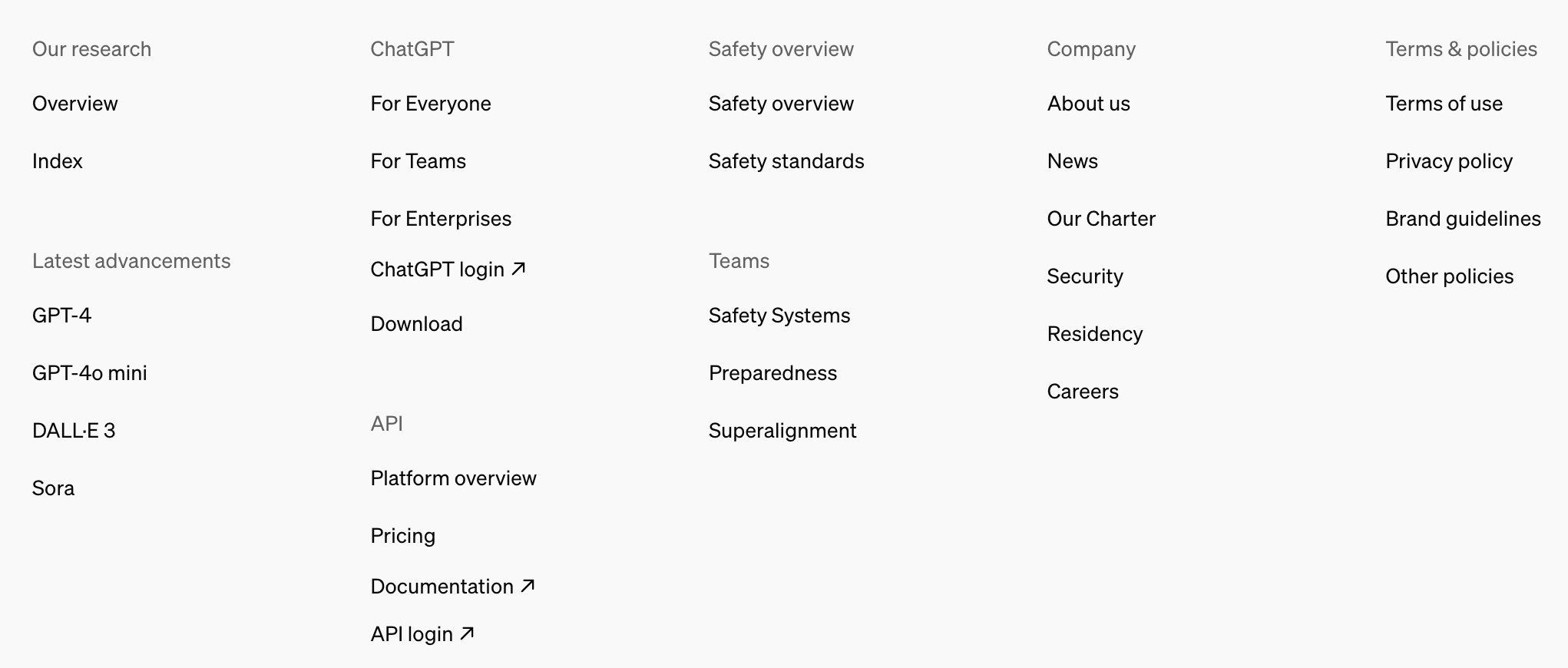Open Platform overview
This screenshot has height=668, width=1568.
coord(453,478)
